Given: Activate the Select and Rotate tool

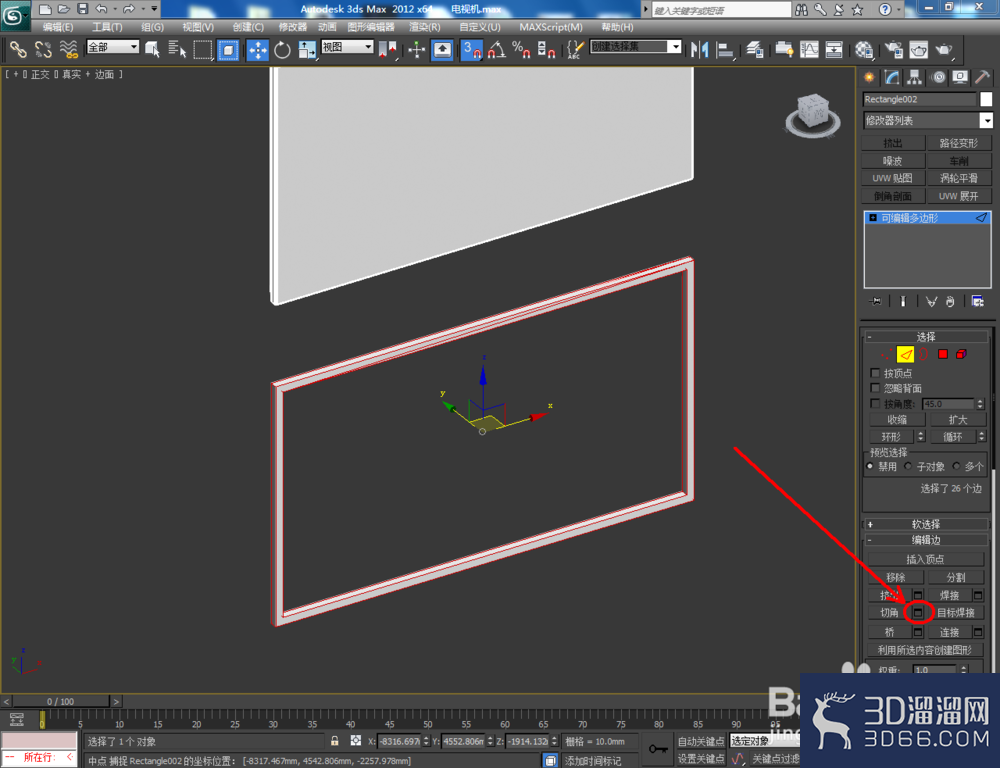Looking at the screenshot, I should pos(282,49).
